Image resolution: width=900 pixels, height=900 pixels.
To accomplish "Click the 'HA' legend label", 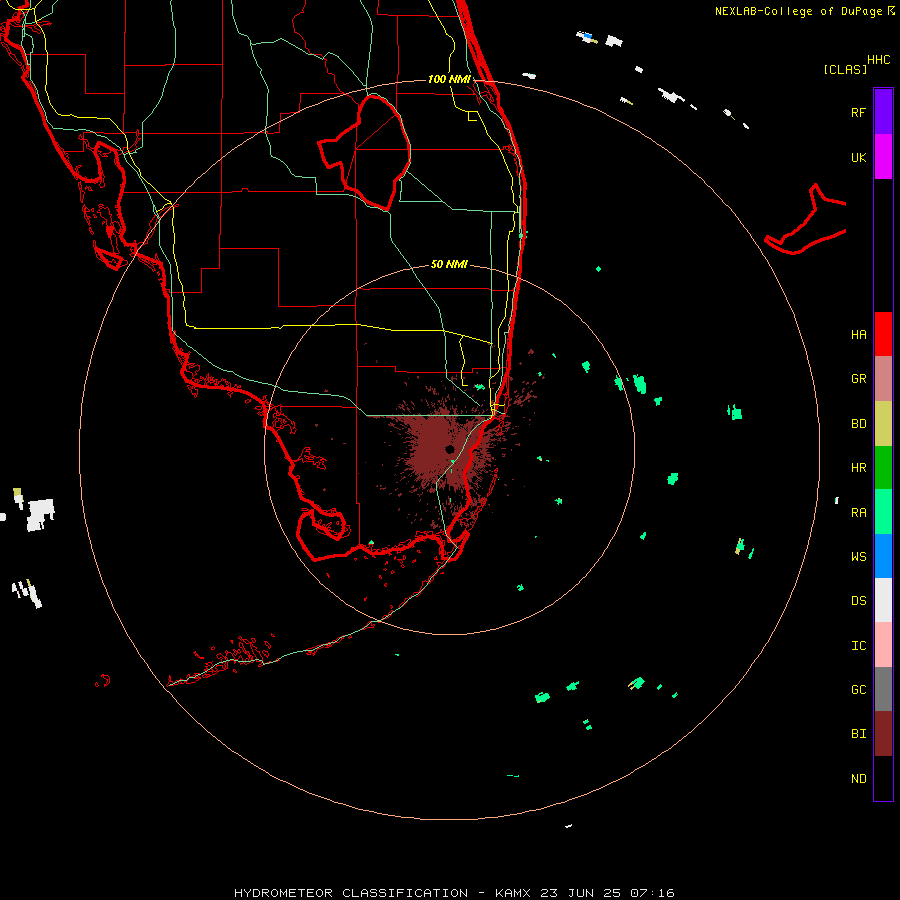I will (x=858, y=334).
